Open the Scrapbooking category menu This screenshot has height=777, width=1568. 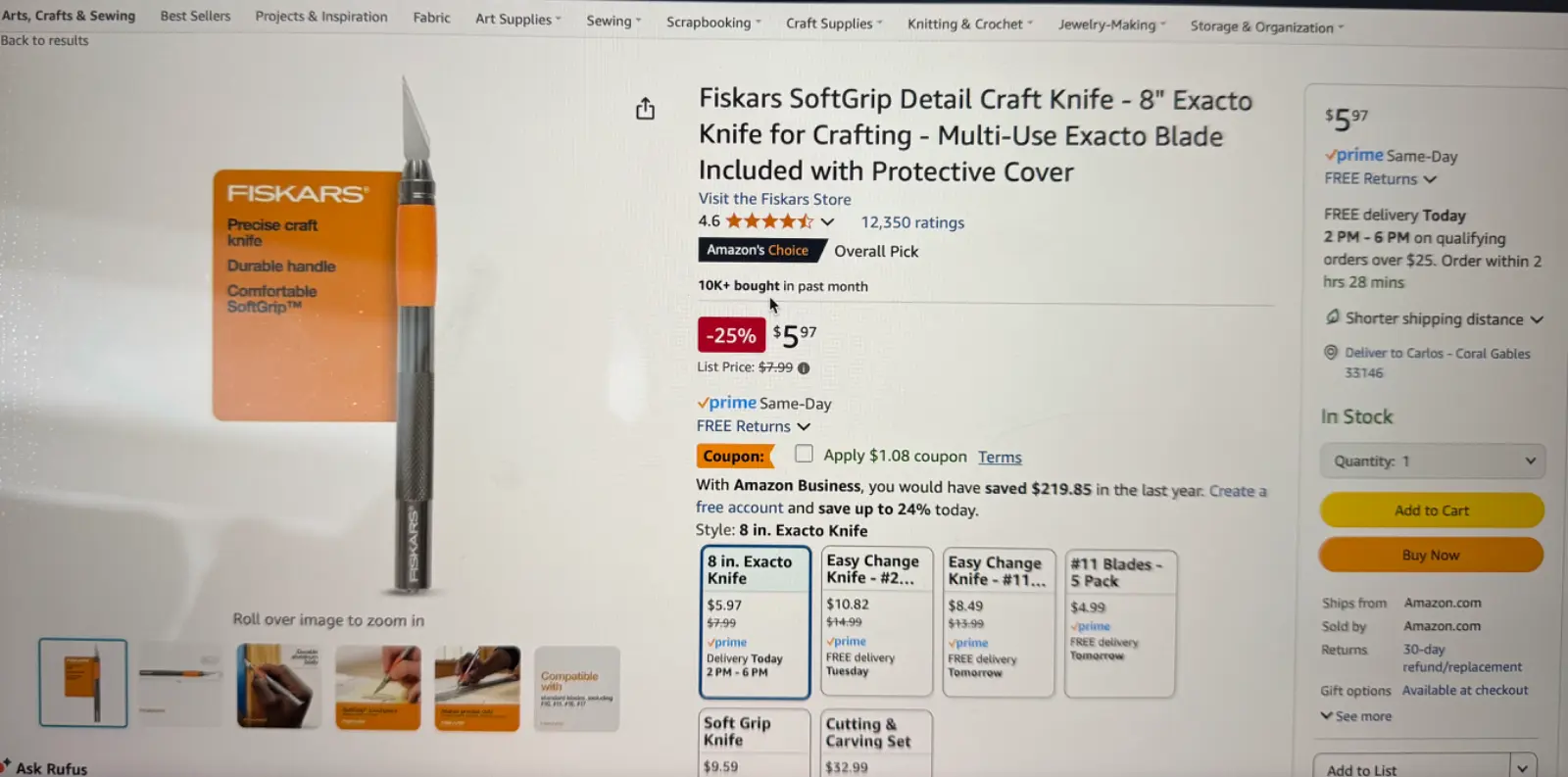tap(712, 23)
